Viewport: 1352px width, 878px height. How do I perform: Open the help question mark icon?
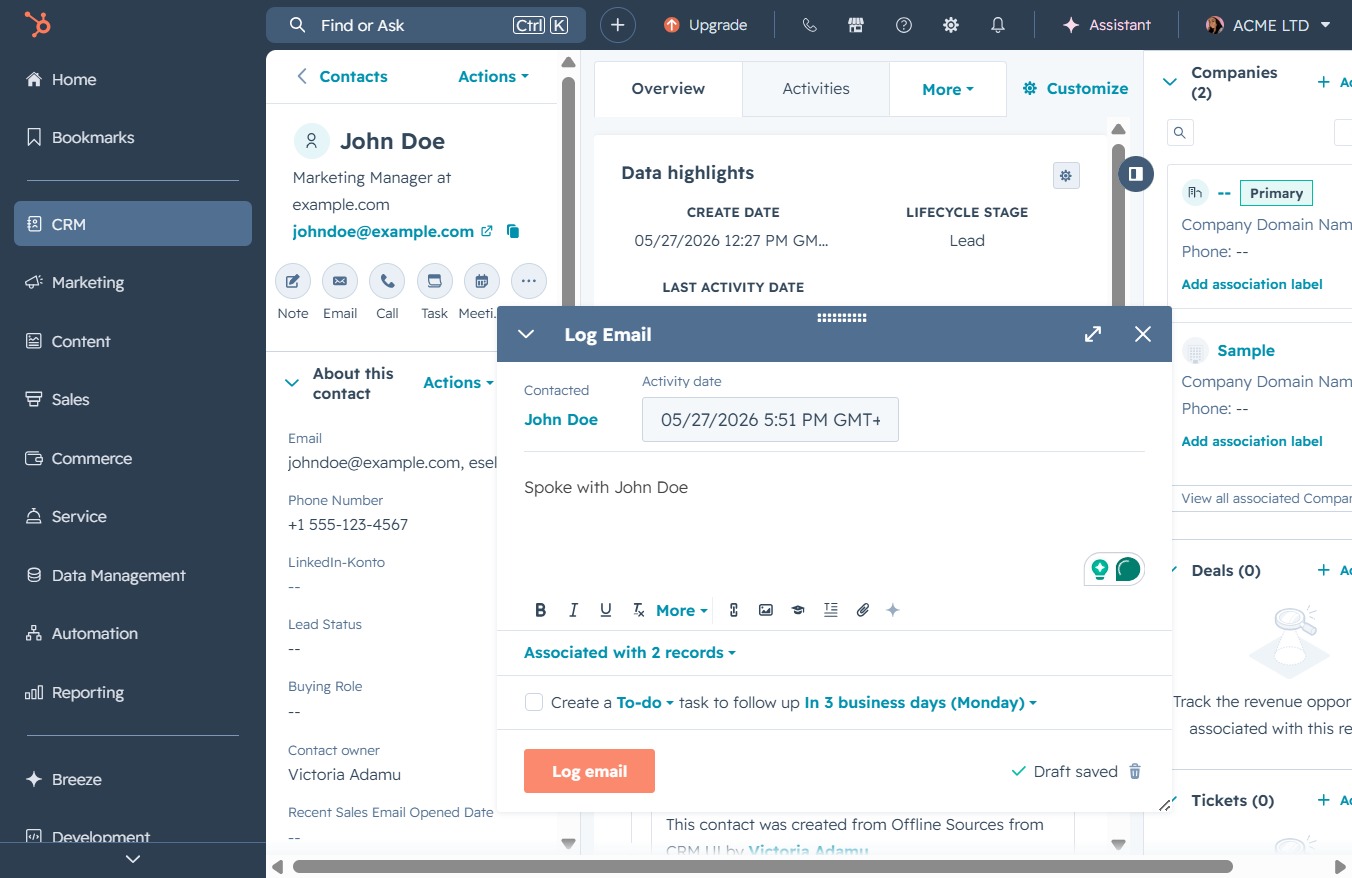click(904, 25)
